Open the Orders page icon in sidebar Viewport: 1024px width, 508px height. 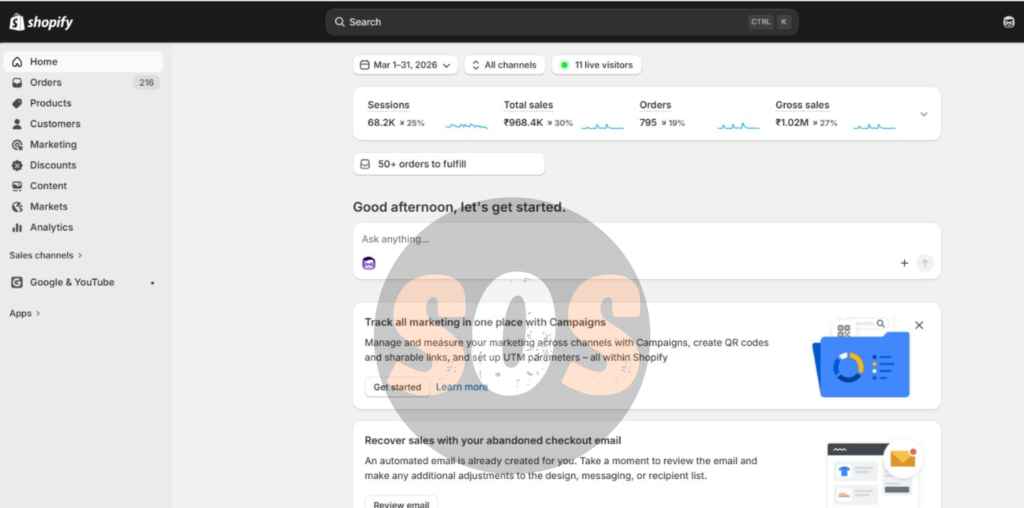click(x=17, y=83)
